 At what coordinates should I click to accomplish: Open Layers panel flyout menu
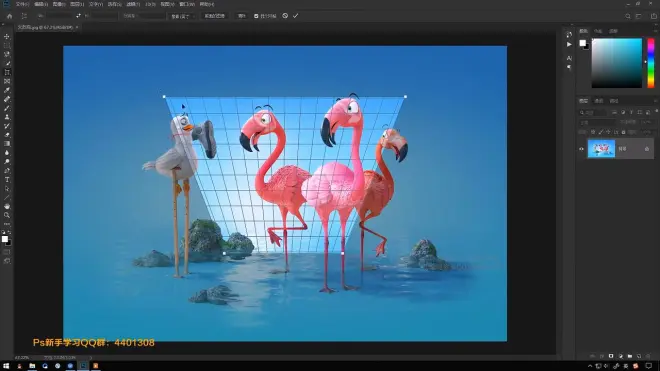656,101
